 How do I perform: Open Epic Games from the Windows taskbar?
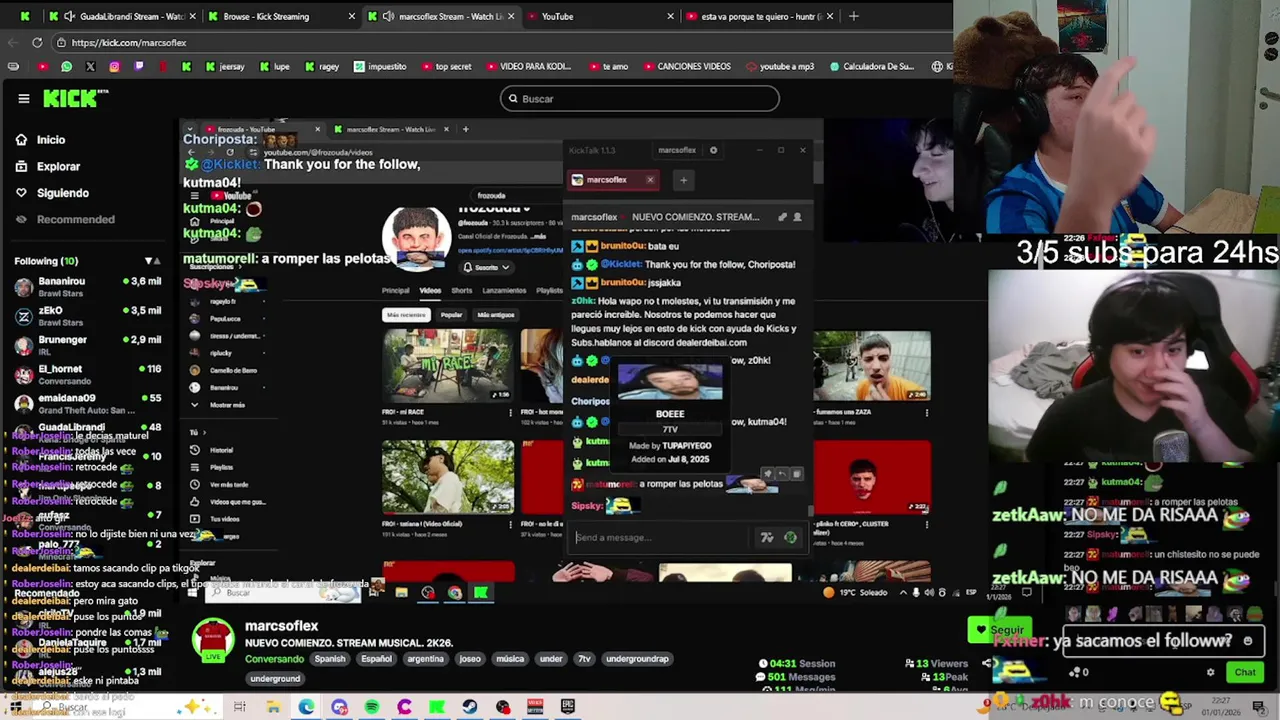[x=568, y=707]
